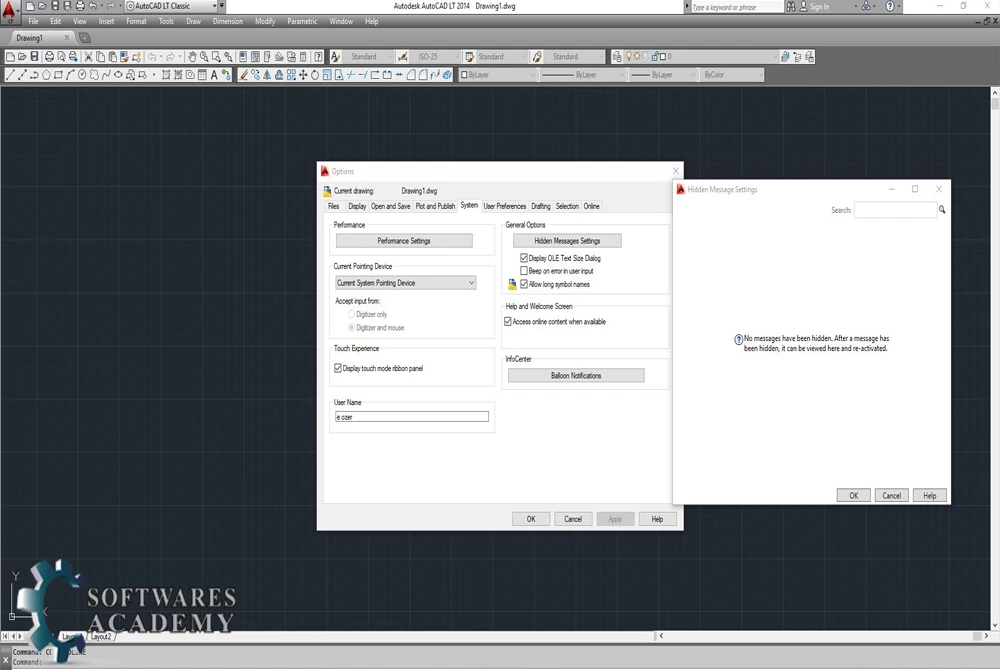Toggle Display touch mode ribbon panel
Viewport: 1000px width, 670px height.
pos(338,368)
